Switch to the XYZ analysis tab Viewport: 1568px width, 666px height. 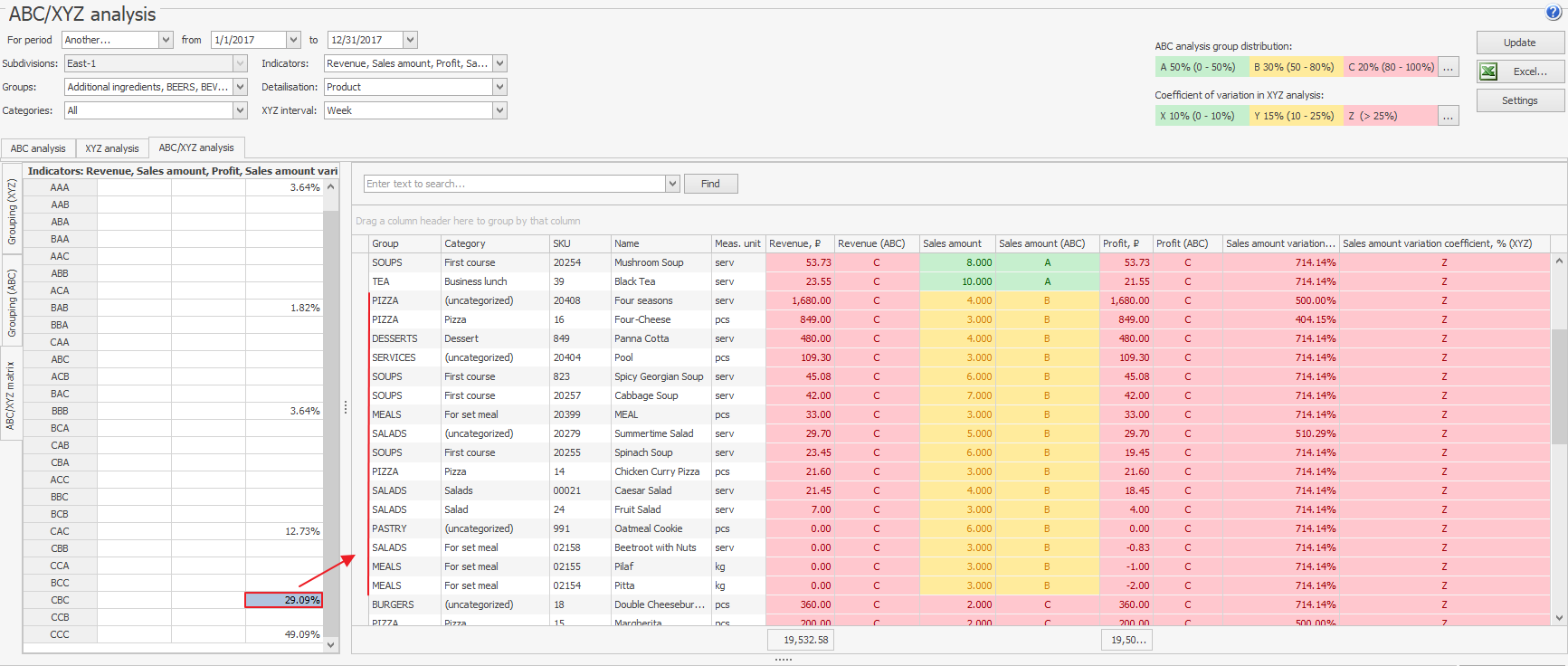tap(112, 148)
